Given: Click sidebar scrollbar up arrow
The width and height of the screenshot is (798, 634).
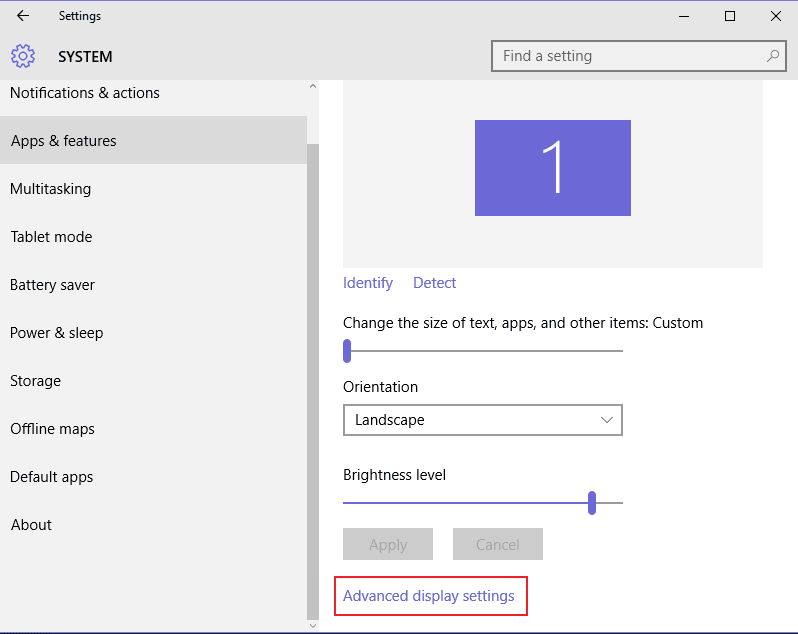Looking at the screenshot, I should click(312, 86).
